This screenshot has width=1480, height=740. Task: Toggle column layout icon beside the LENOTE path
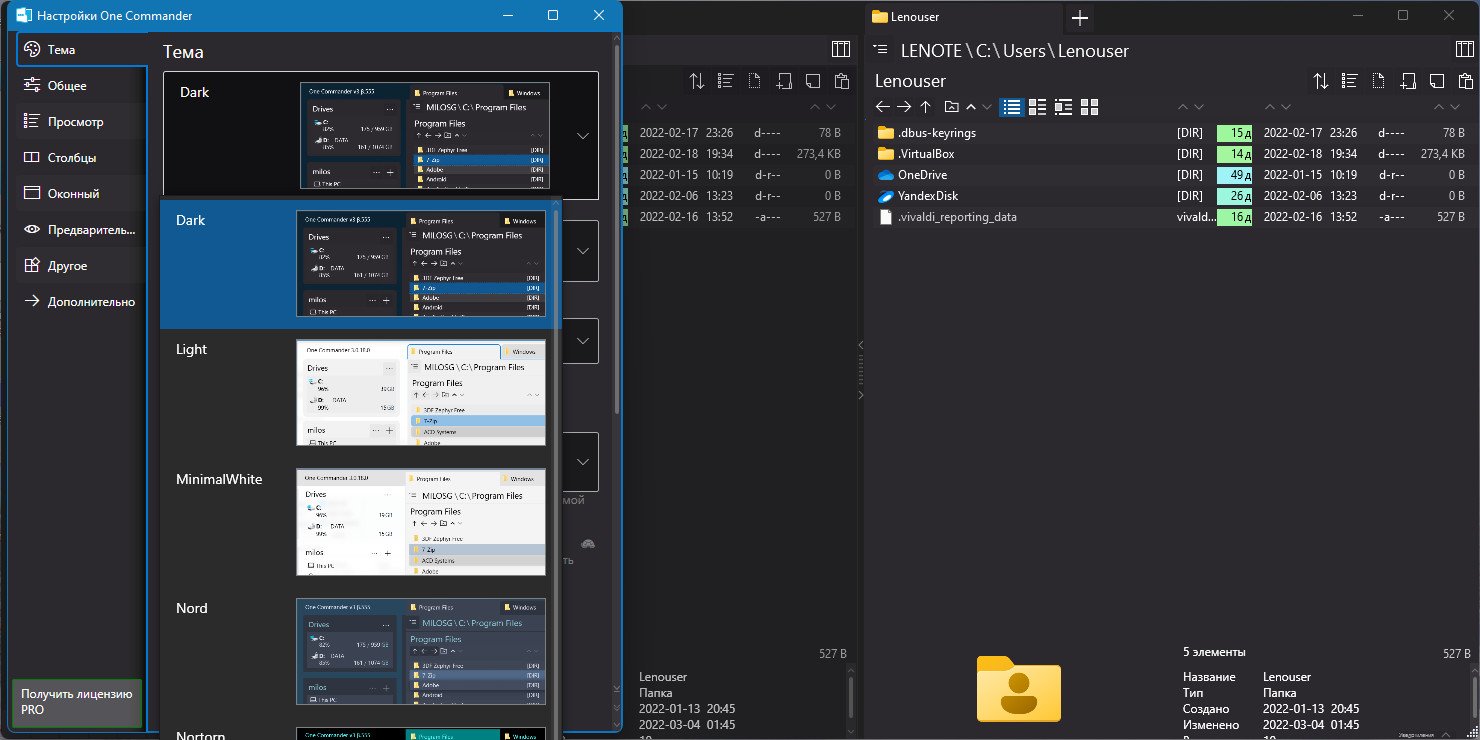click(1465, 50)
